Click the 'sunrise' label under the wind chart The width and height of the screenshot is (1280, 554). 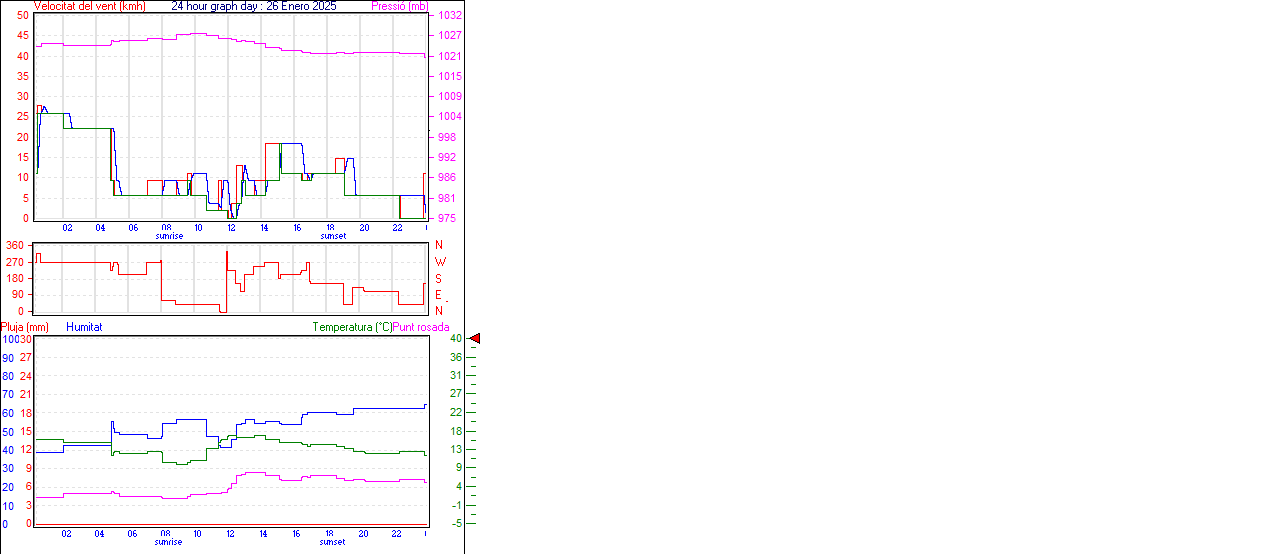click(169, 237)
